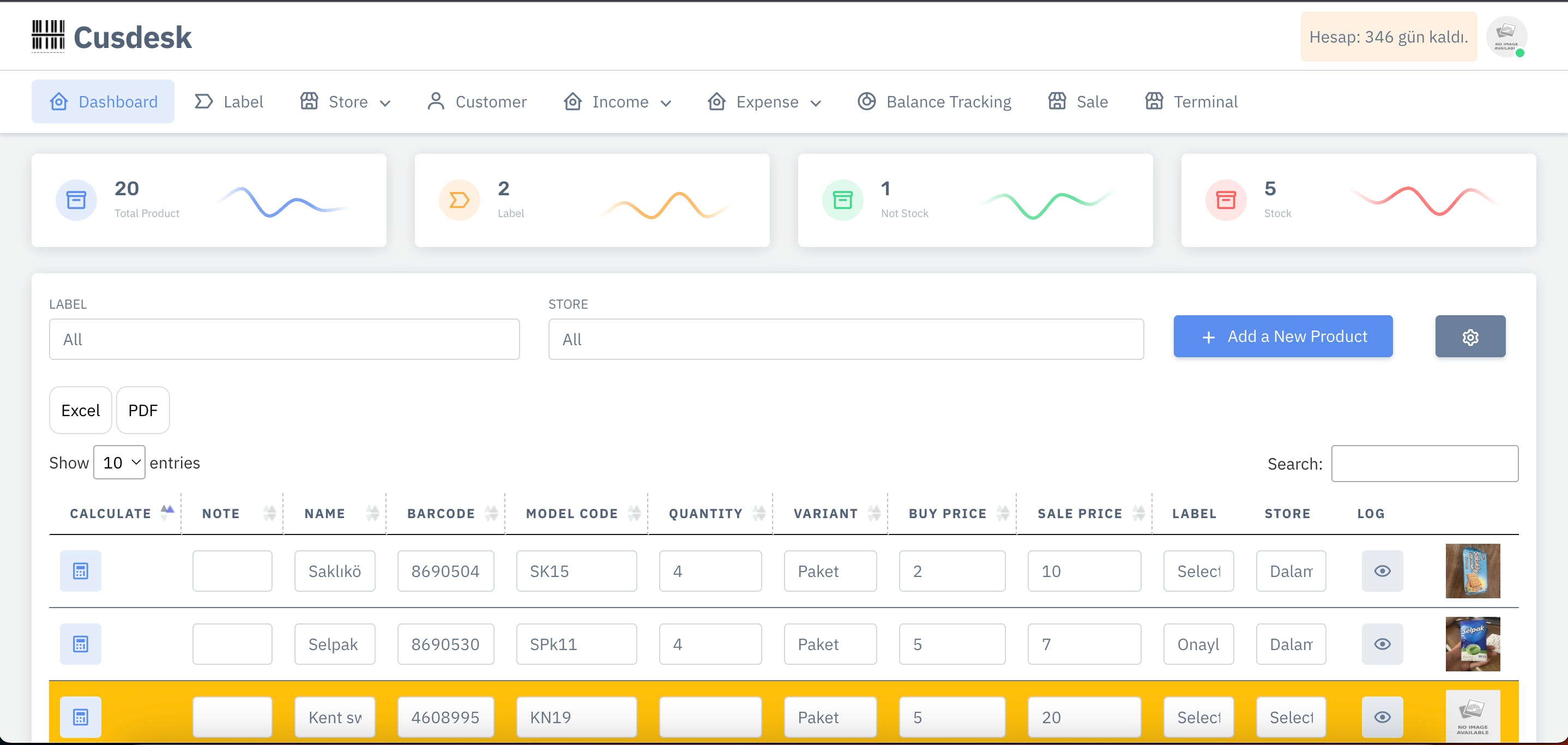Open calculator for Saklıkö row
1568x745 pixels.
pos(80,571)
